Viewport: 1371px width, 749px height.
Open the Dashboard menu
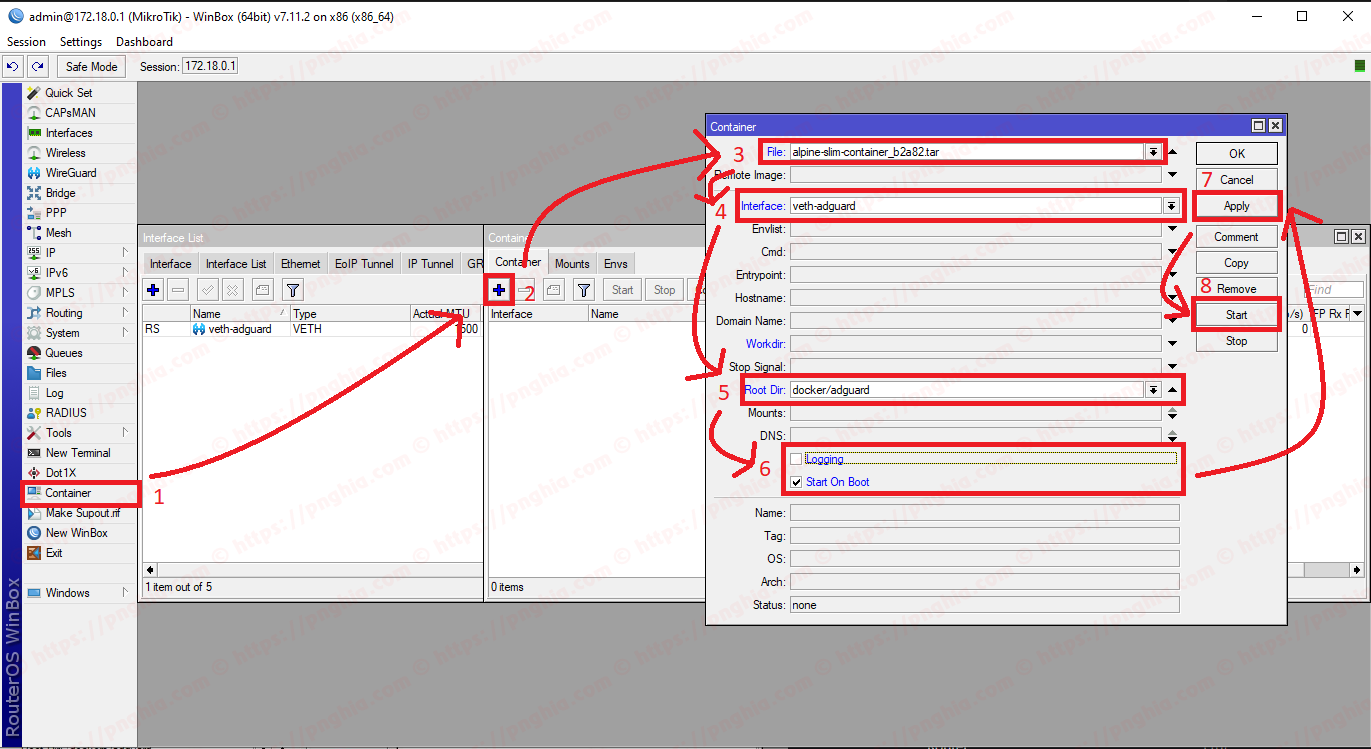point(144,42)
